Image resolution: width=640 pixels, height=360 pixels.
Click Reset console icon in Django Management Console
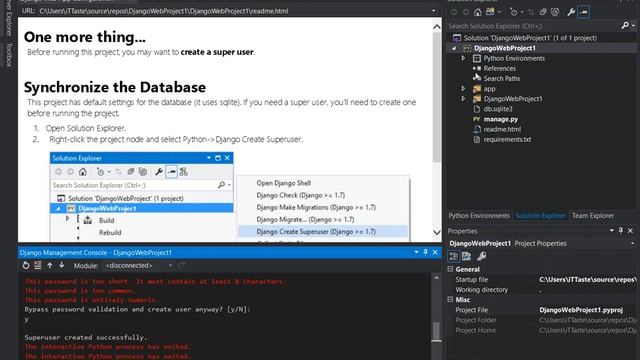pyautogui.click(x=26, y=265)
